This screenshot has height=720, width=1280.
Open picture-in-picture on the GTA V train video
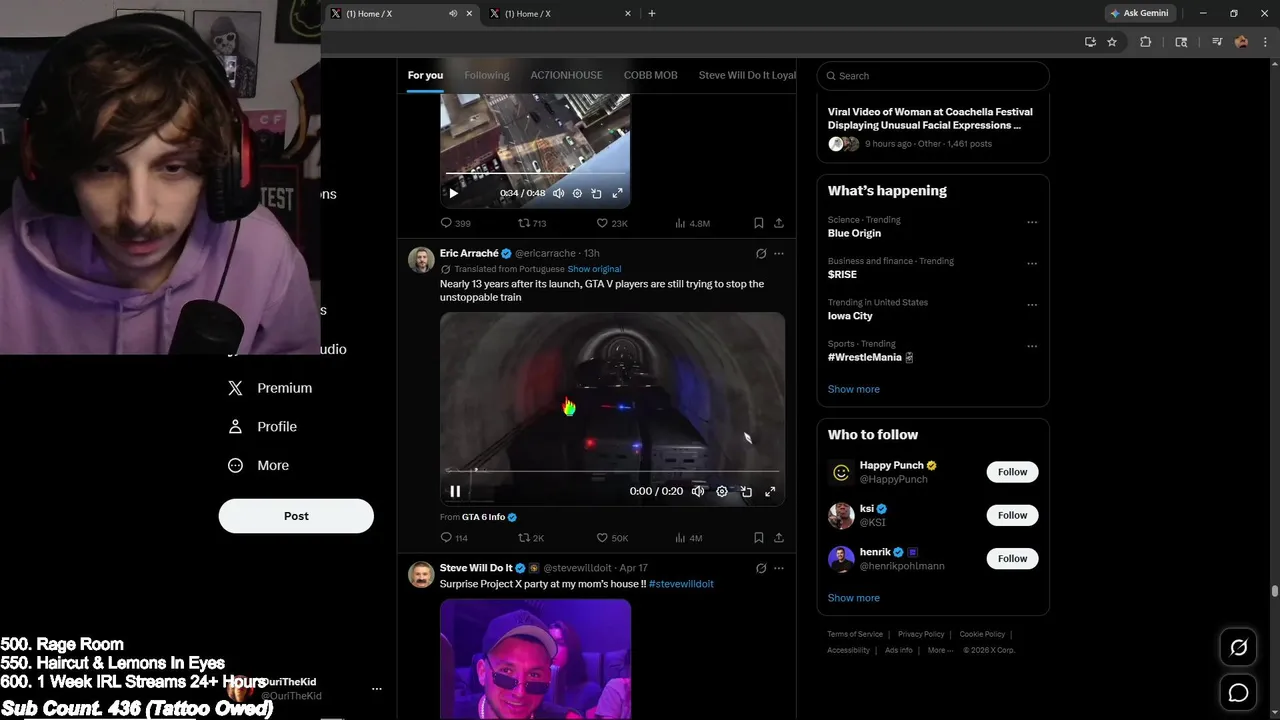(746, 491)
